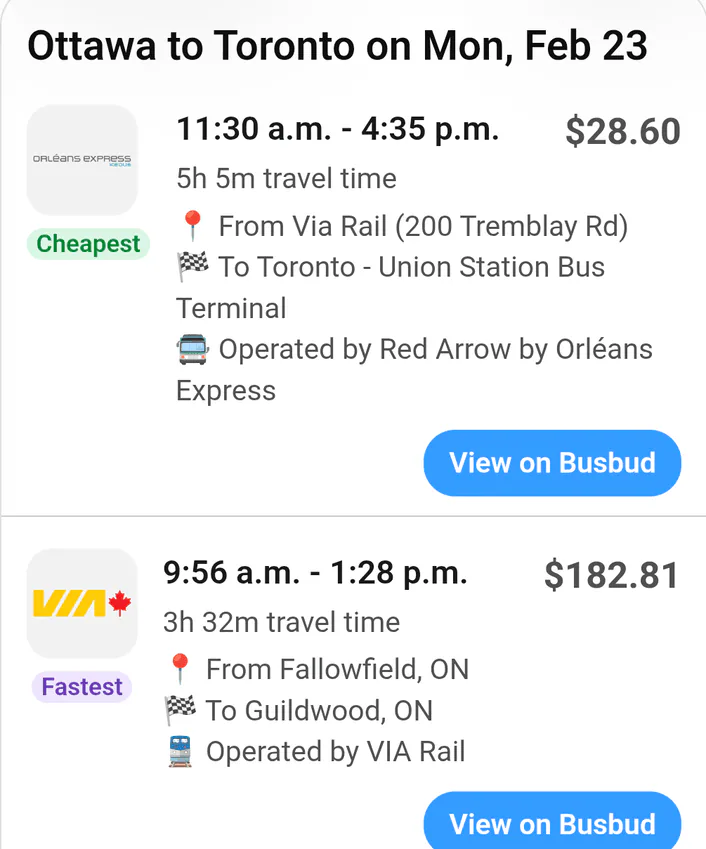
Task: Click the train icon next to VIA Rail operator
Action: pyautogui.click(x=179, y=751)
